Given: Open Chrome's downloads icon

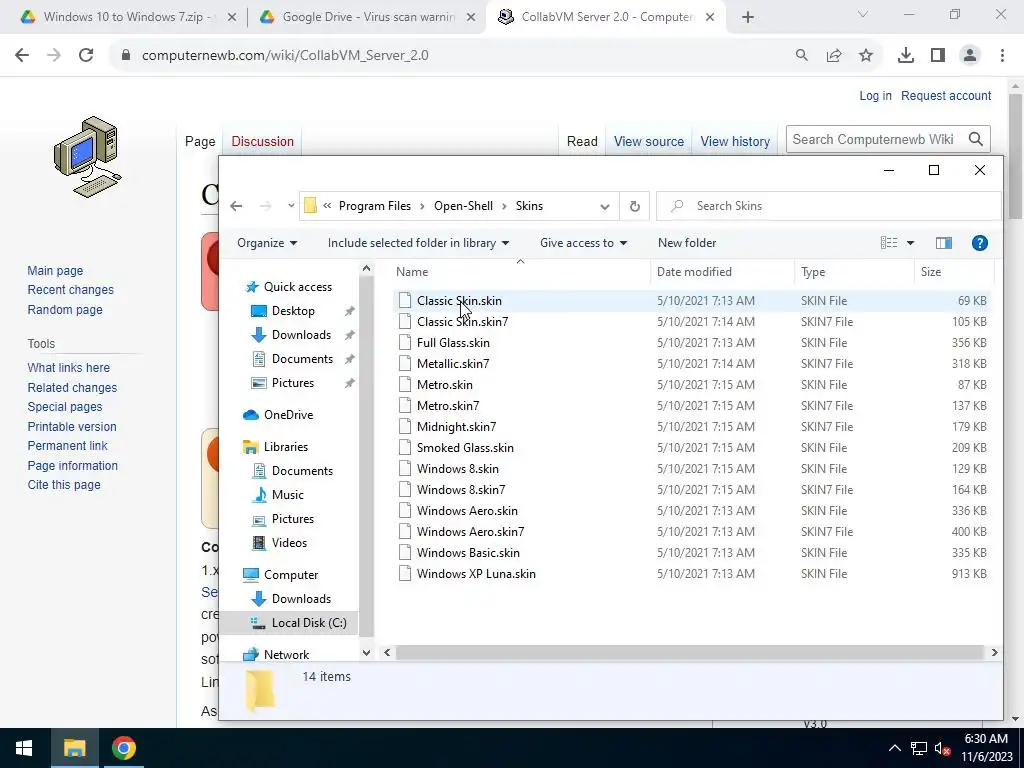Looking at the screenshot, I should click(906, 56).
